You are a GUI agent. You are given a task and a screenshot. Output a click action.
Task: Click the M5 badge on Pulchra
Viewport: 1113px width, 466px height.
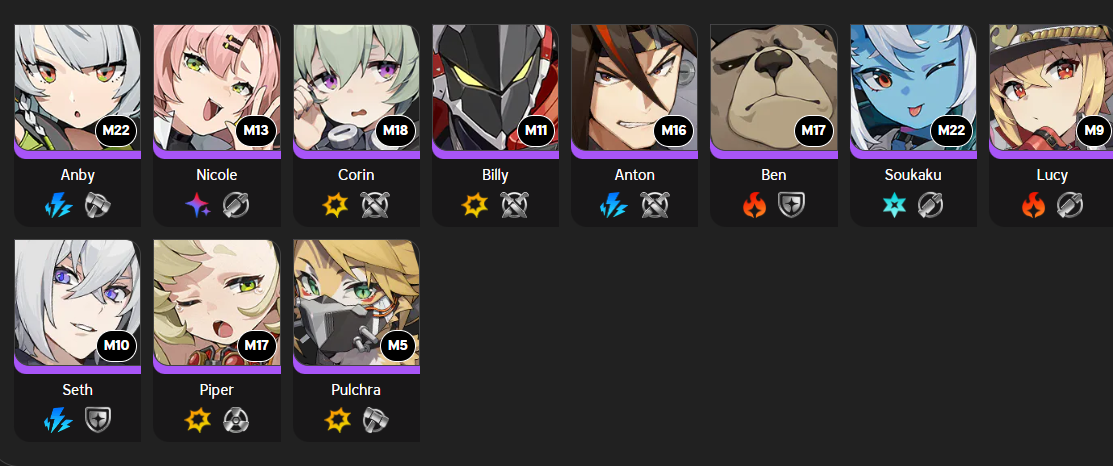click(398, 345)
